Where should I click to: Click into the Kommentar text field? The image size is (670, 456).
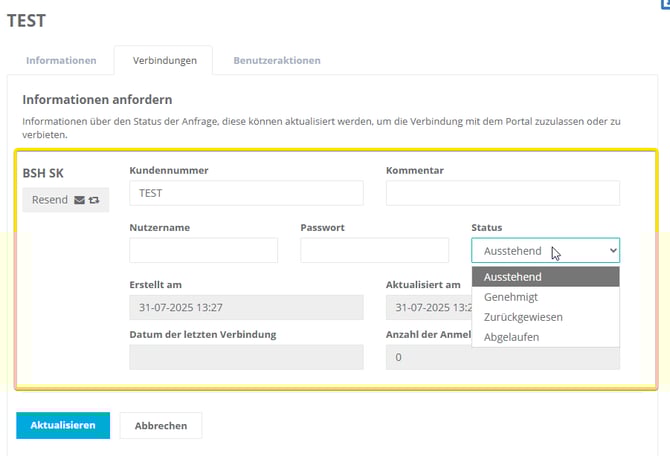tap(502, 193)
